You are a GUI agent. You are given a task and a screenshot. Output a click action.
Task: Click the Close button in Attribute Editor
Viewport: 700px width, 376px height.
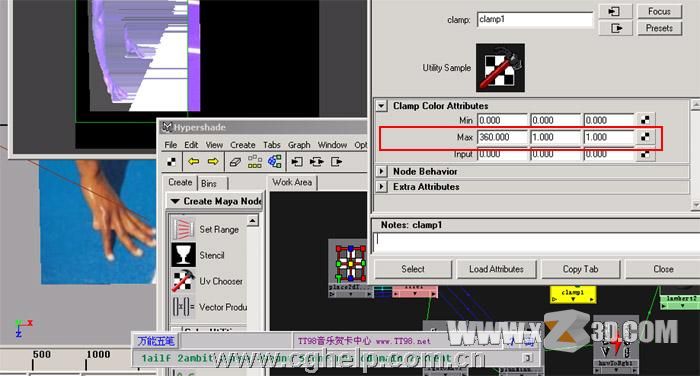(663, 269)
